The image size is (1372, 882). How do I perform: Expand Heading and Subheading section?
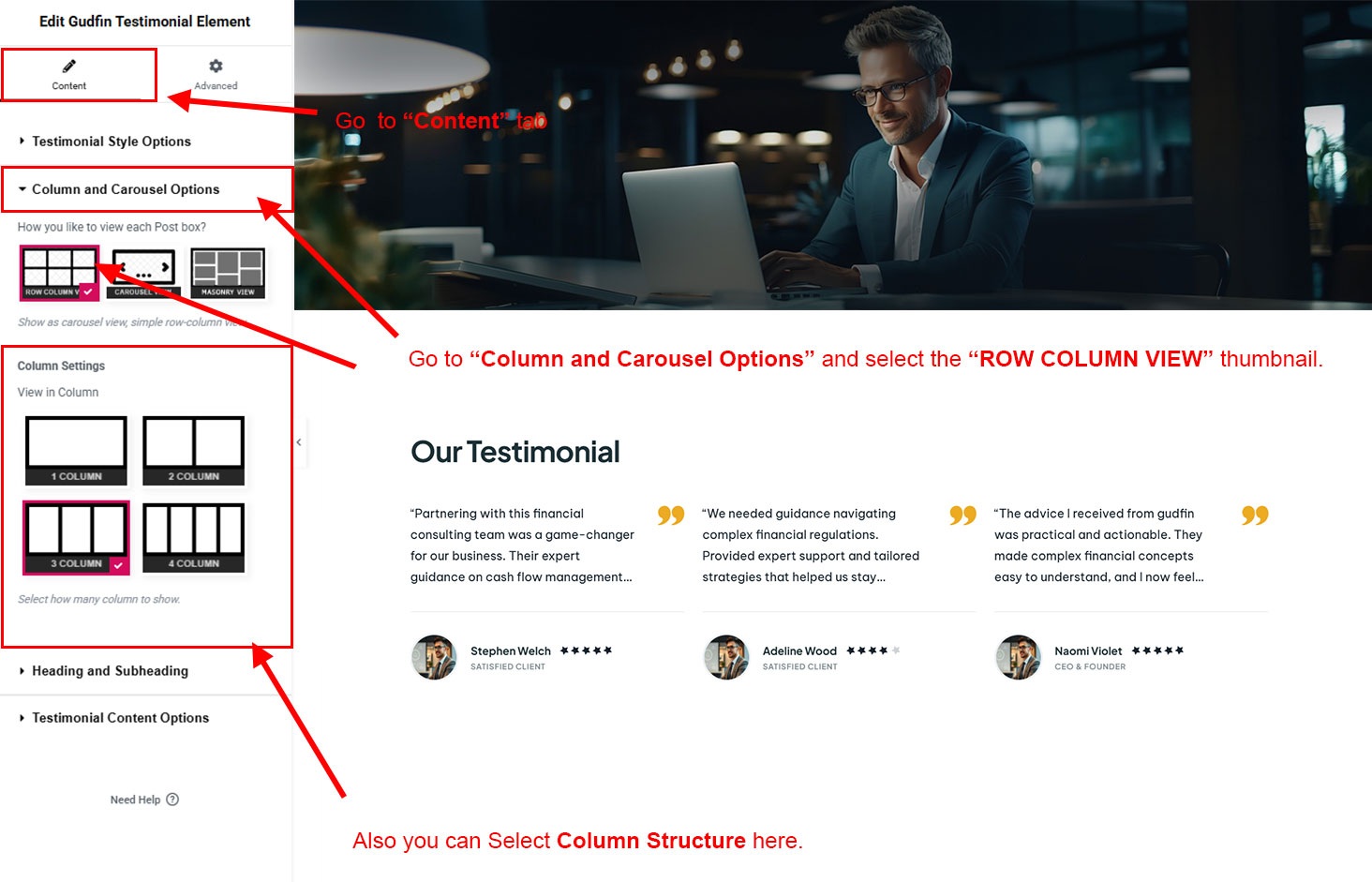coord(110,671)
